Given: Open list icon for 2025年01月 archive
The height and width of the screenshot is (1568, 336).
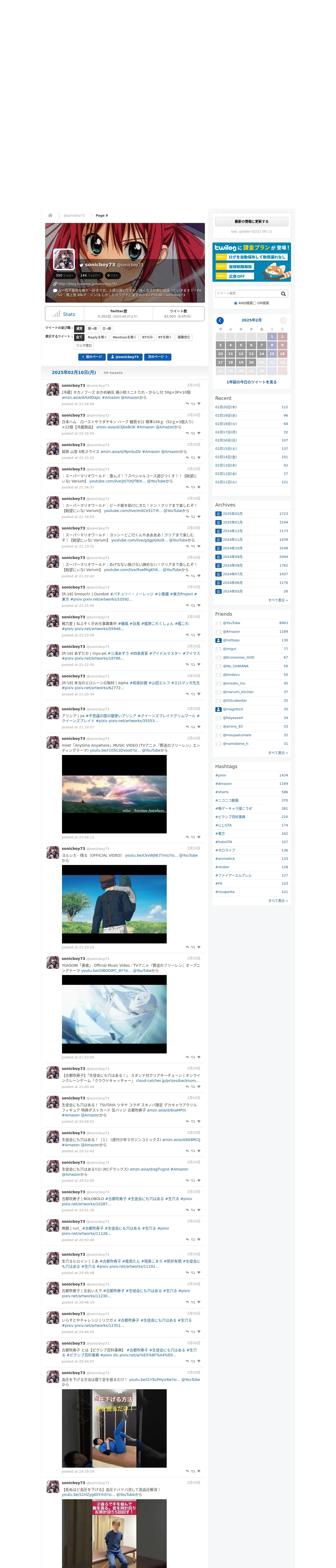Looking at the screenshot, I should tap(218, 522).
